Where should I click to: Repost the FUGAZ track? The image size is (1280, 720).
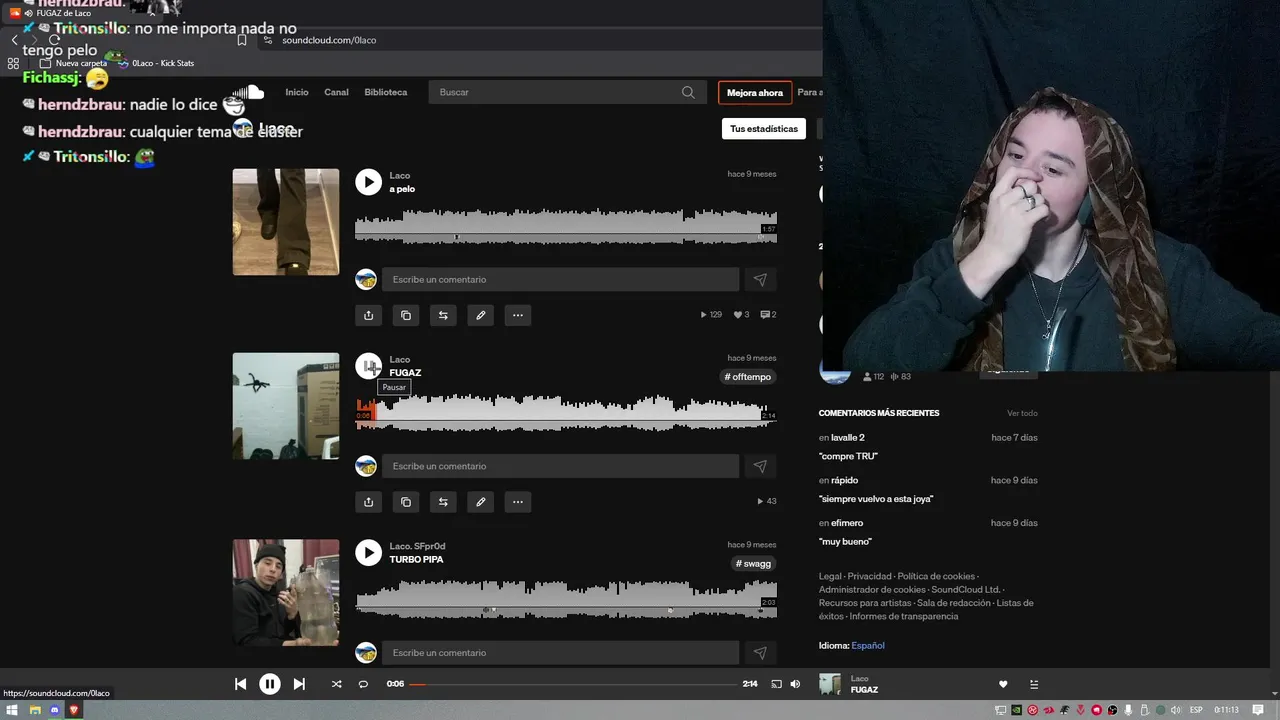coord(443,502)
